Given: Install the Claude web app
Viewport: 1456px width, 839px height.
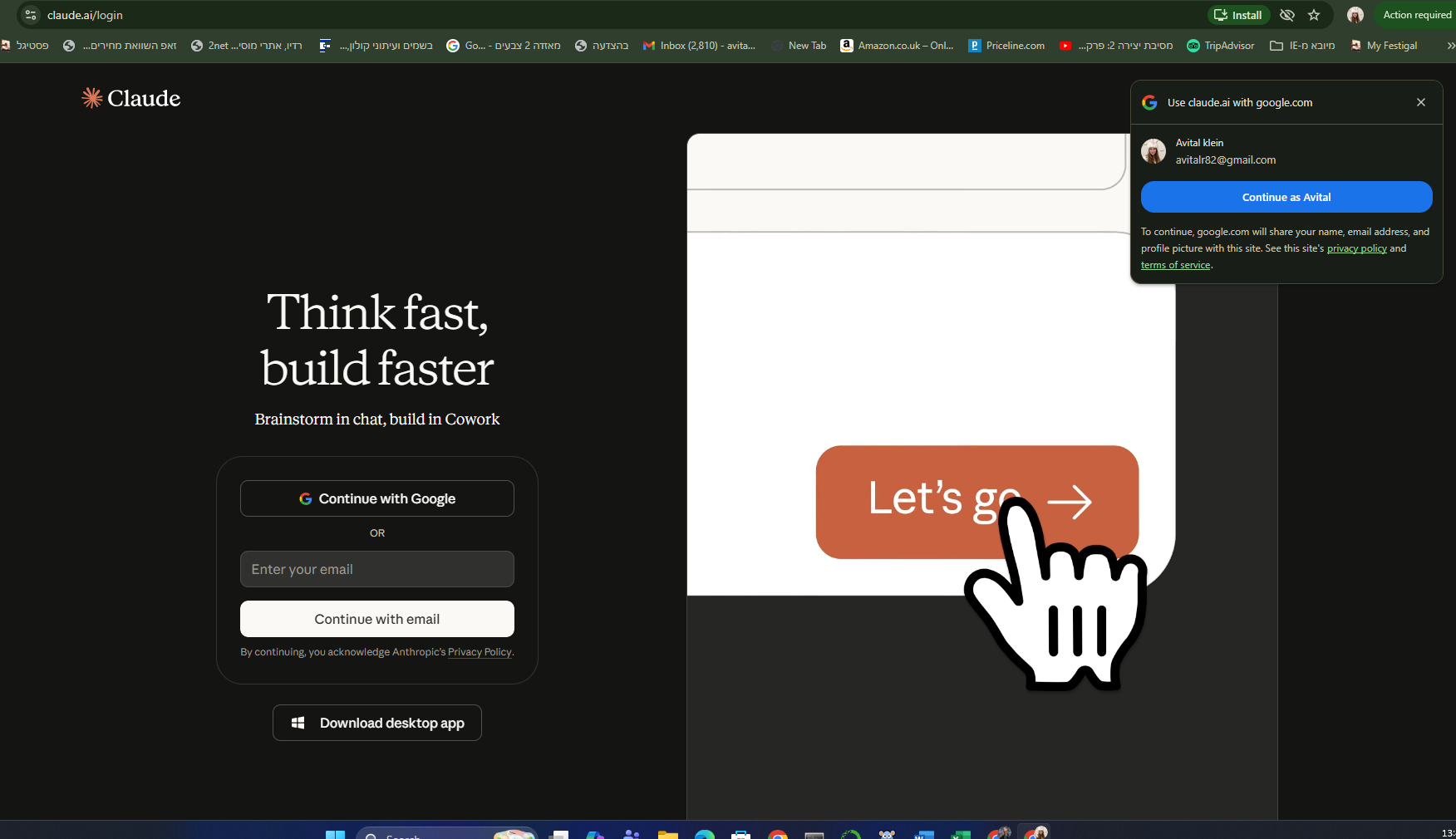Looking at the screenshot, I should coord(1238,15).
